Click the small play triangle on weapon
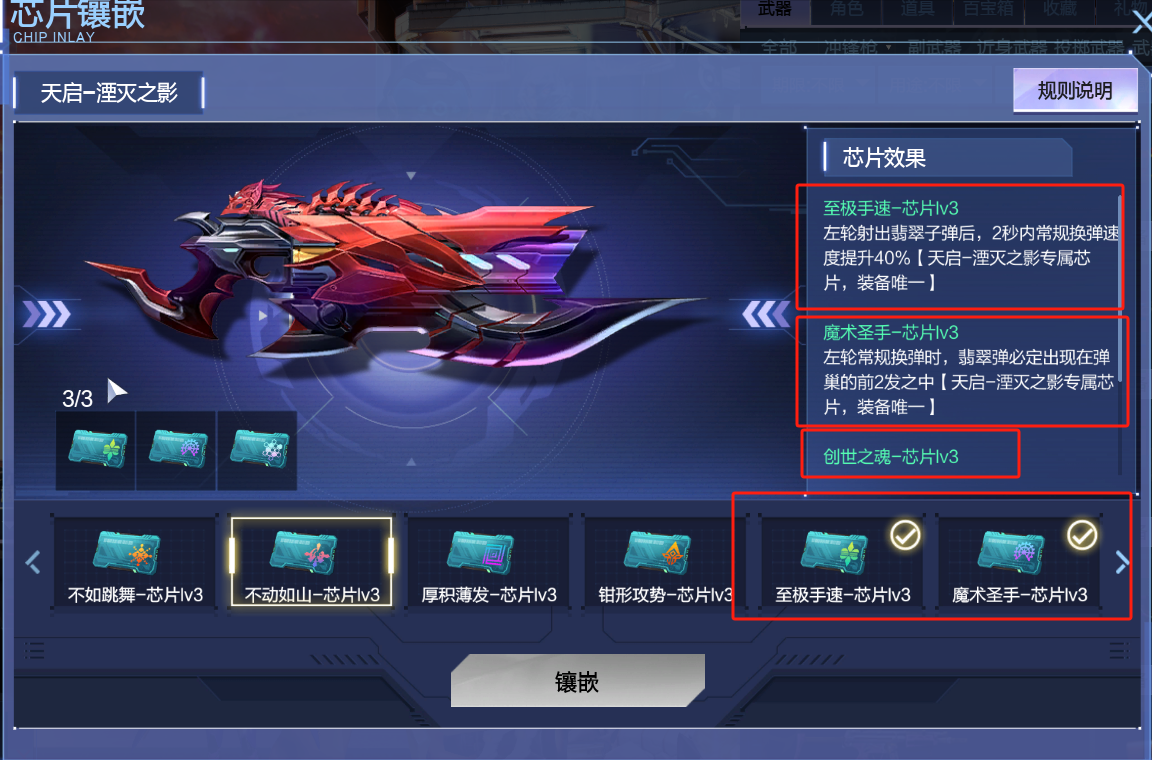The image size is (1152, 760). point(262,316)
